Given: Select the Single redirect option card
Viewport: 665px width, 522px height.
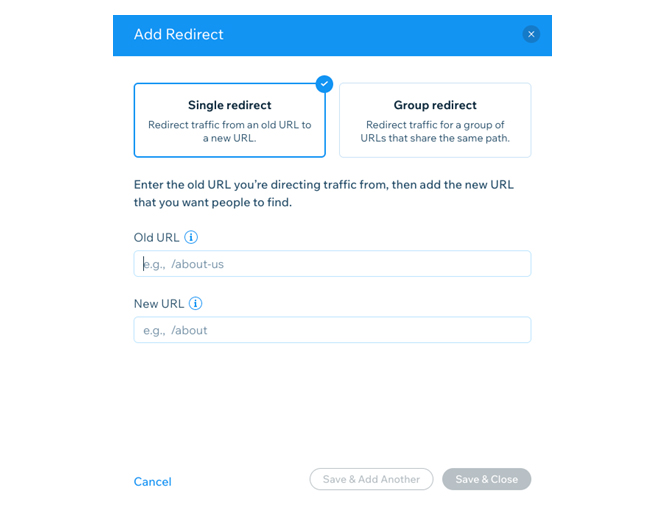Looking at the screenshot, I should pos(229,120).
